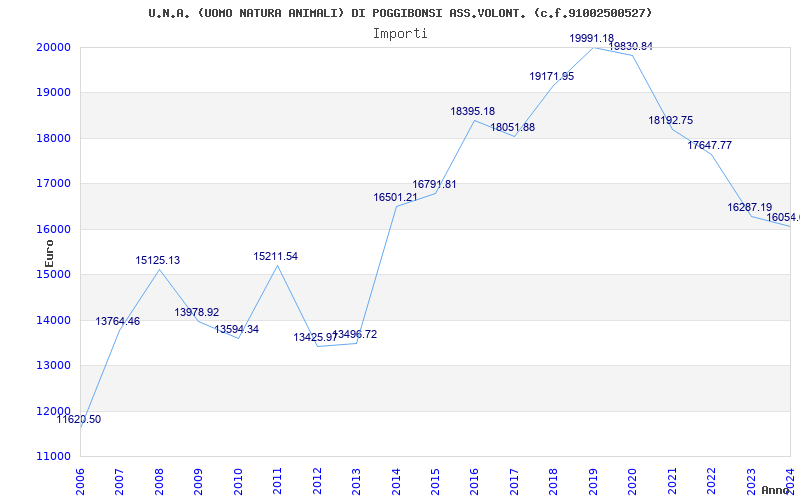Click data label 13764.46
The width and height of the screenshot is (800, 500).
(117, 321)
